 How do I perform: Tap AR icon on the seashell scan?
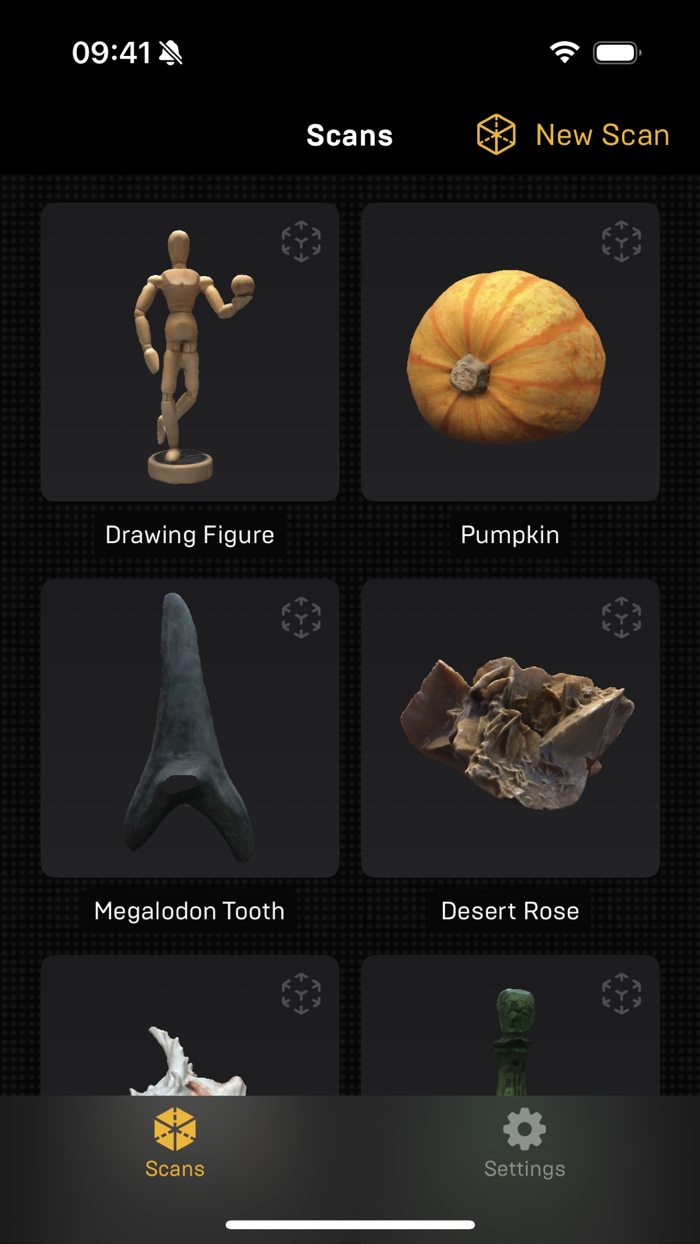click(301, 994)
